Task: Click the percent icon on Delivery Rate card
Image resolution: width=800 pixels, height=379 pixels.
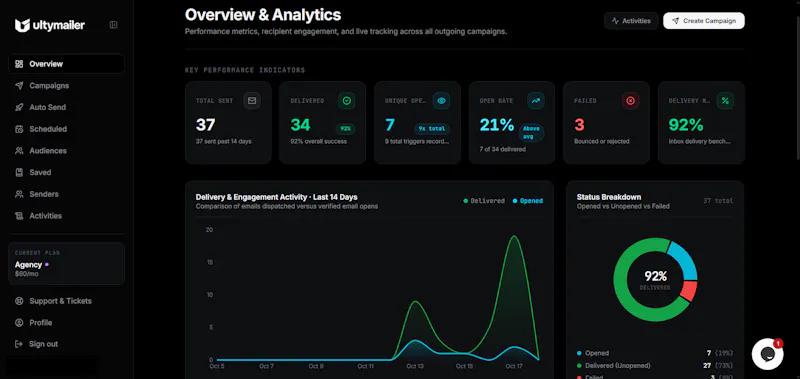Action: coord(725,100)
